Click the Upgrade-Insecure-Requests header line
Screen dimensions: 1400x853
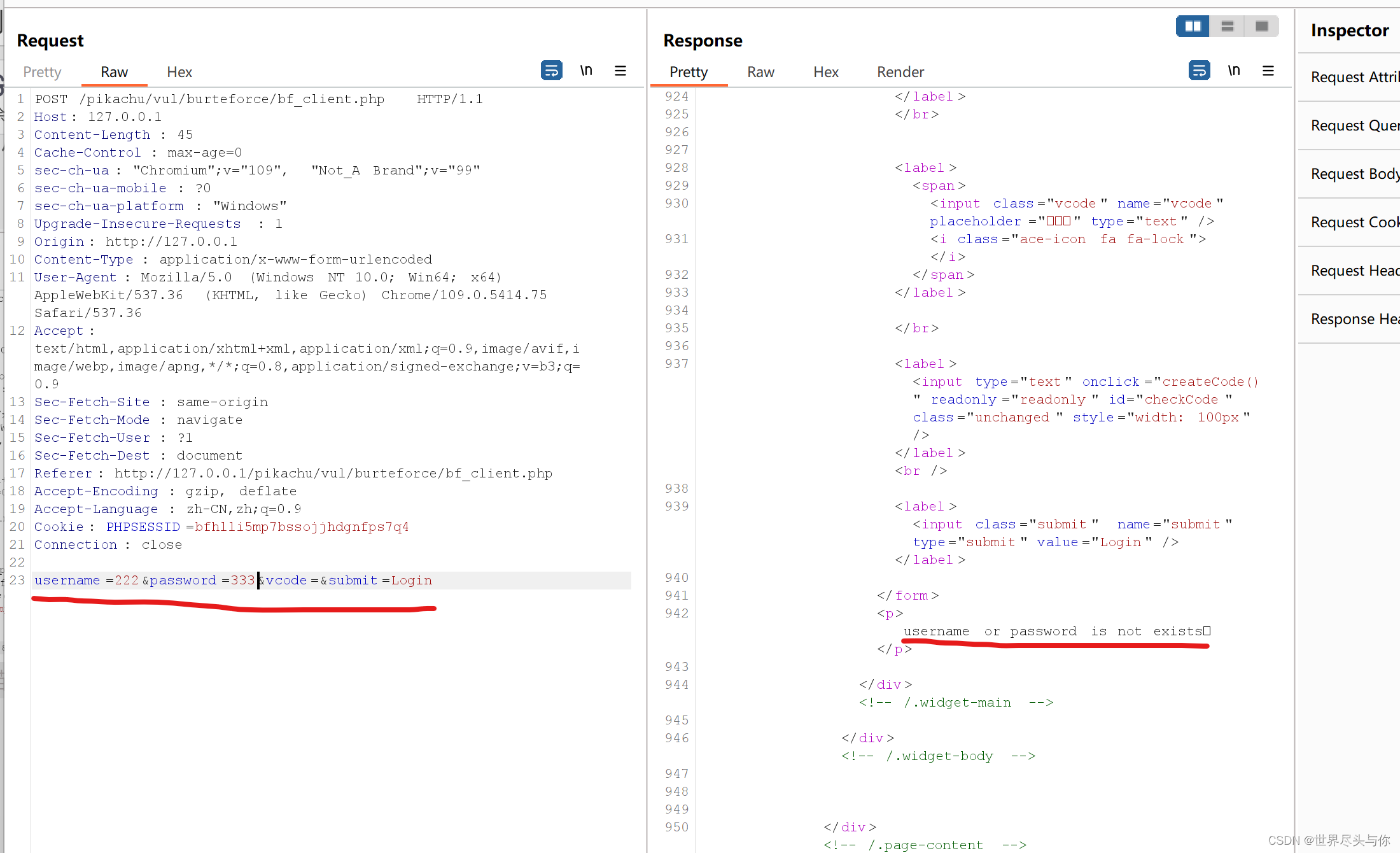(158, 223)
